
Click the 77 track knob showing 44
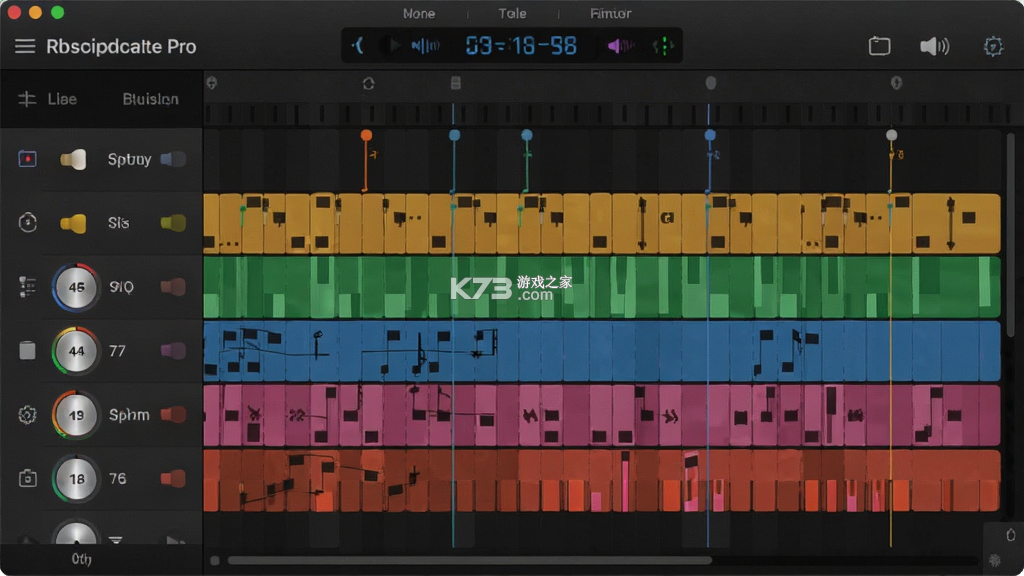coord(76,351)
